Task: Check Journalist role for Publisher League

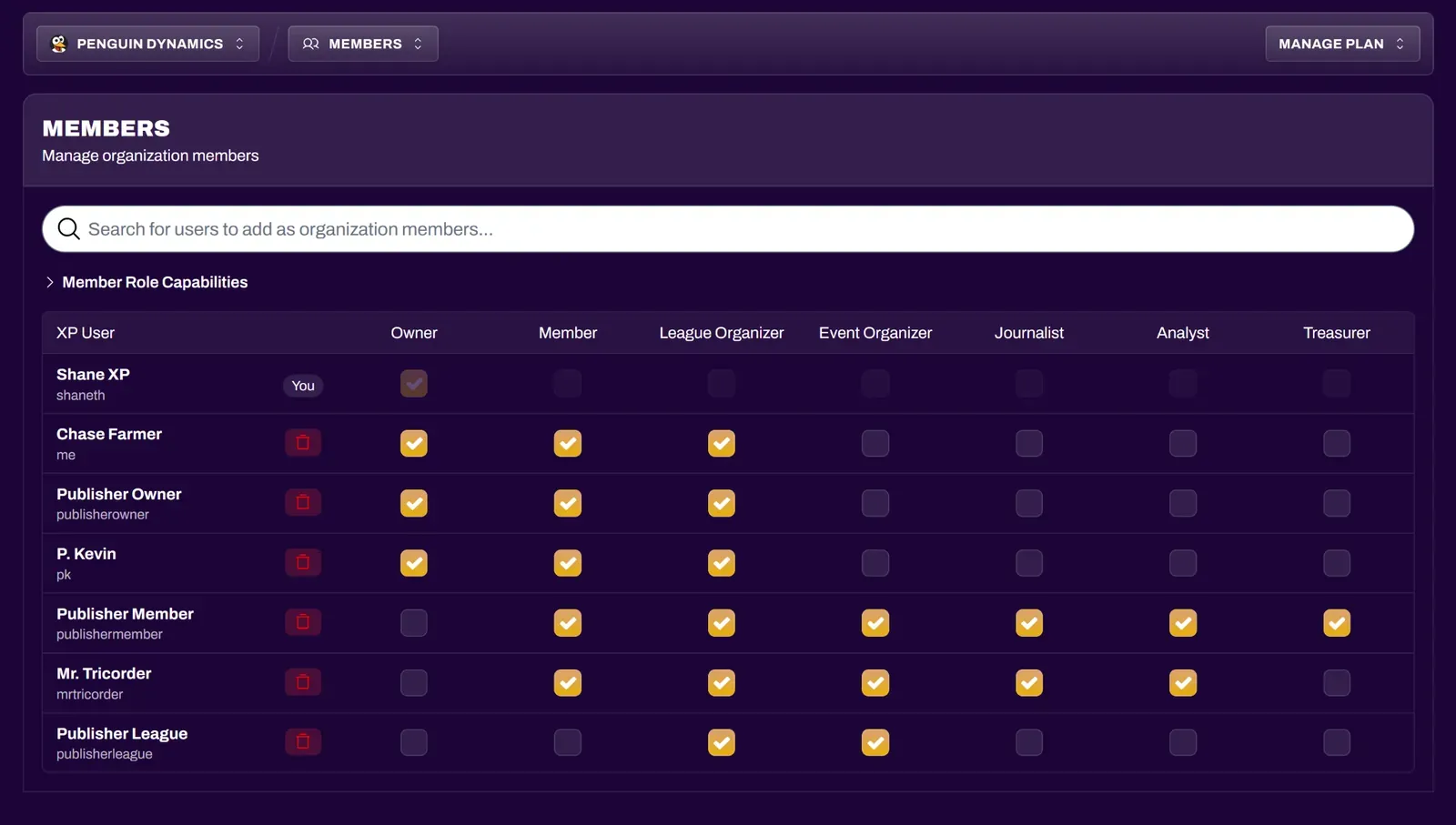Action: point(1029,742)
